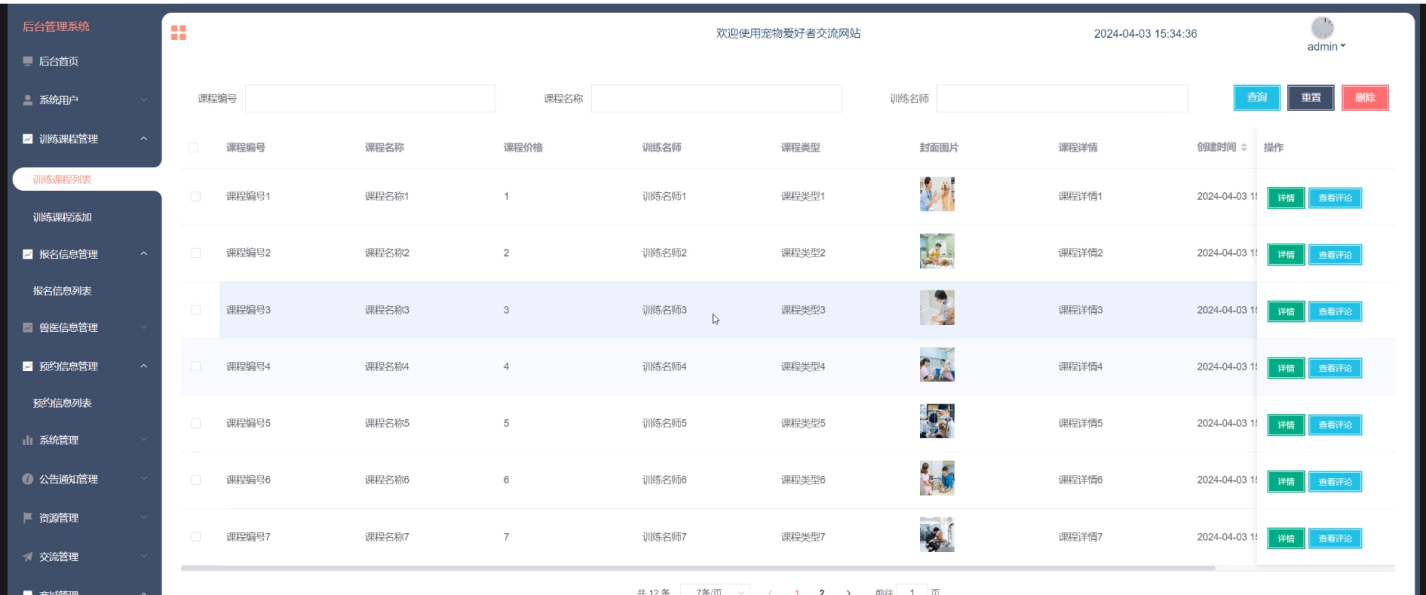Click the paper plane icon beside 交流管理

(28, 556)
